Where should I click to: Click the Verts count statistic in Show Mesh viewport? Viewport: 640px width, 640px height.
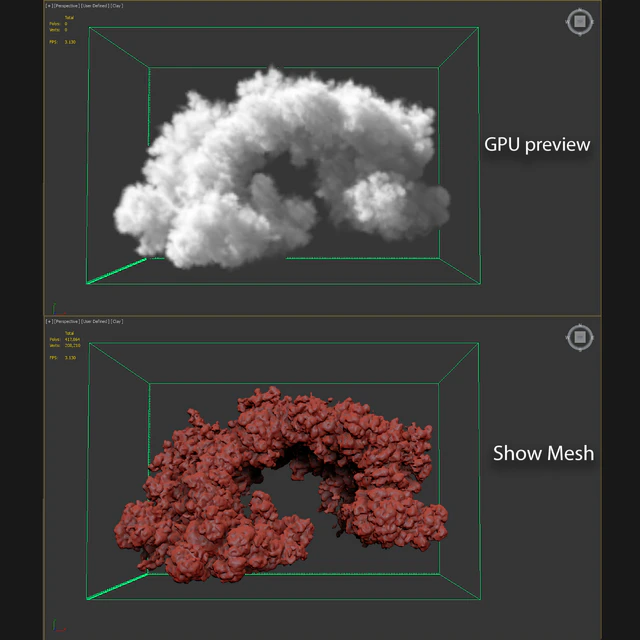coord(64,345)
